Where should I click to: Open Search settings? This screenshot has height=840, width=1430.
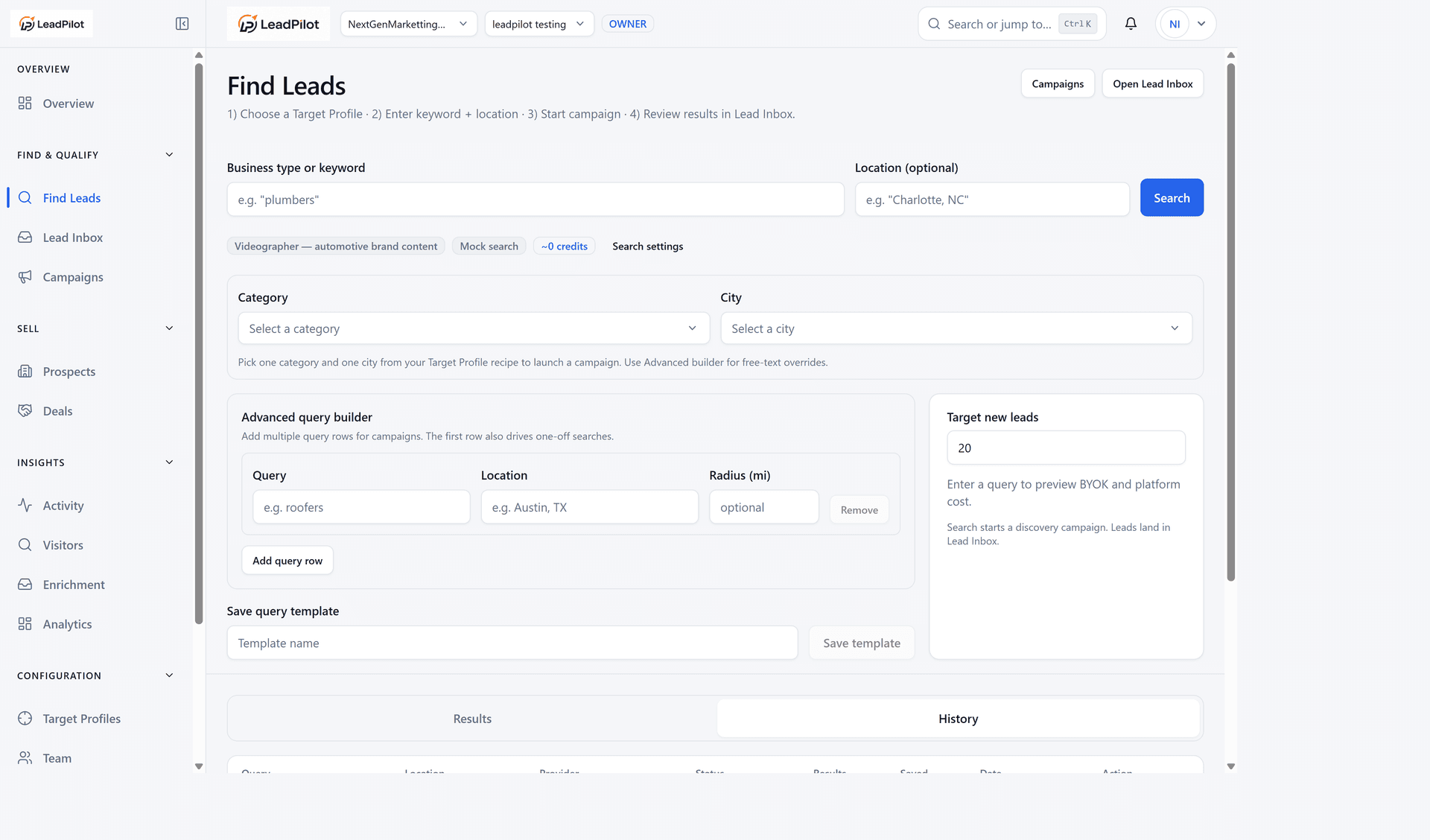click(647, 246)
